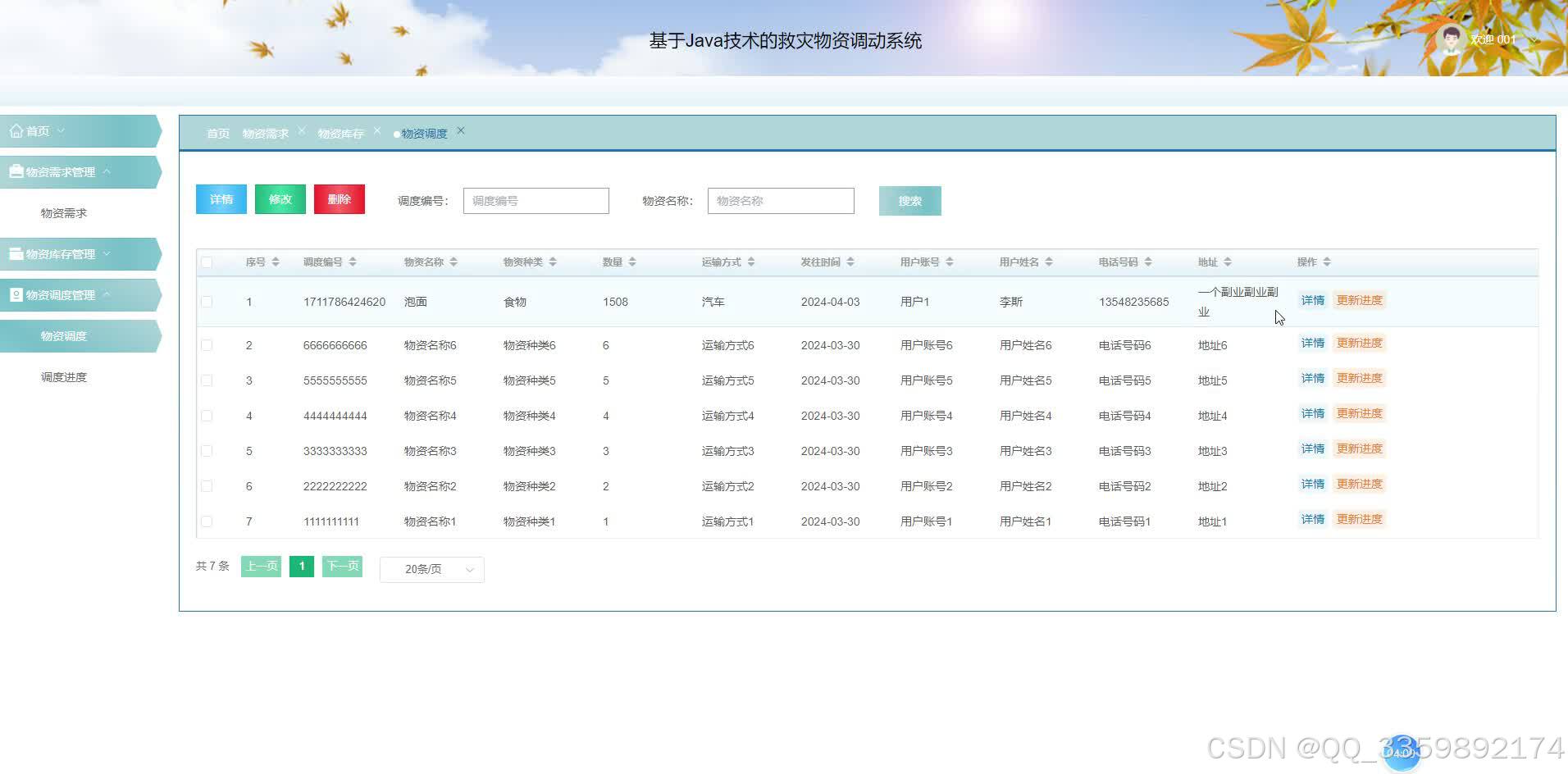
Task: Click the 1711786424620 cell
Action: point(344,303)
